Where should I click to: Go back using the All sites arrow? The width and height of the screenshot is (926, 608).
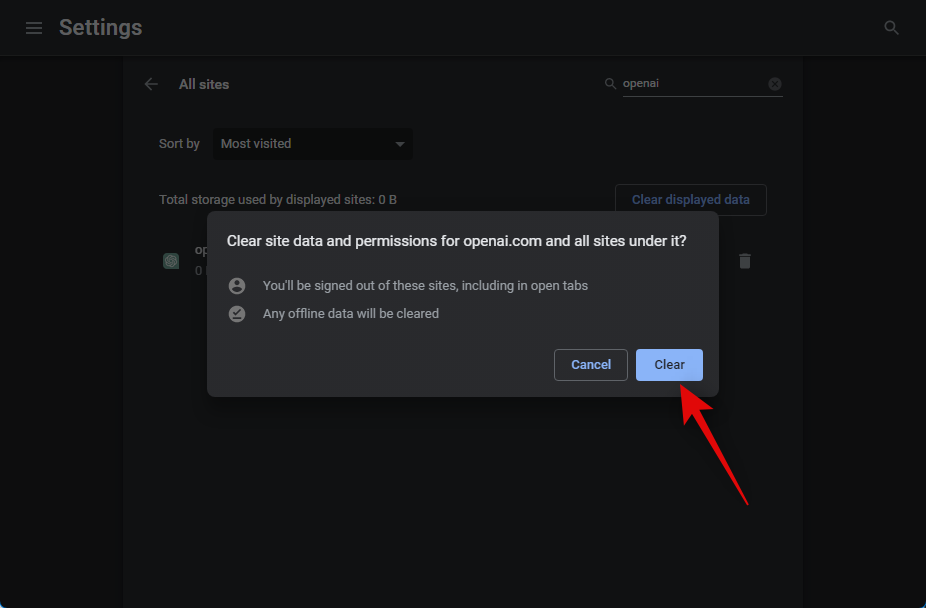tap(151, 84)
